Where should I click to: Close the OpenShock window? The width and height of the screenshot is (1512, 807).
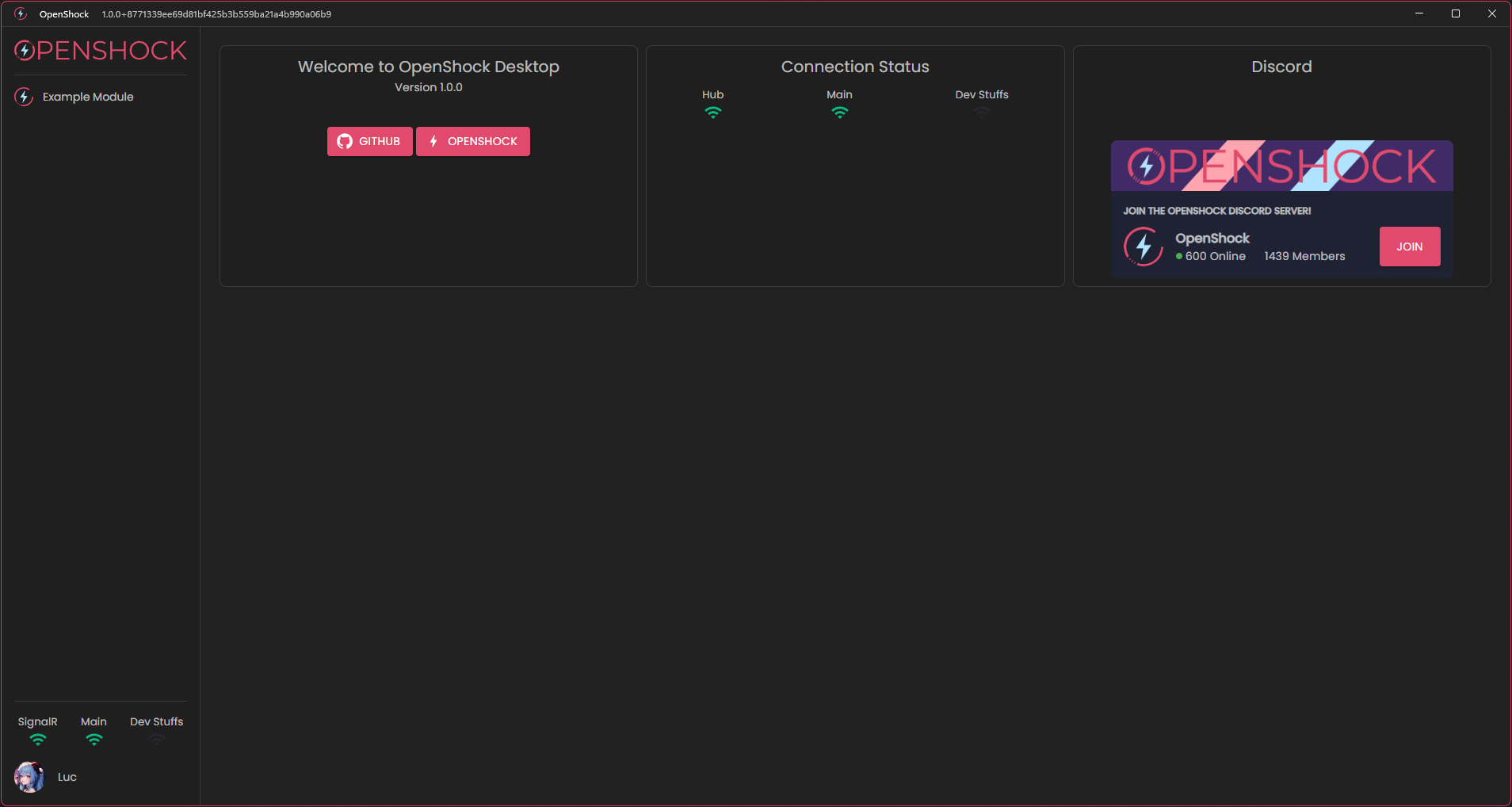click(x=1492, y=13)
